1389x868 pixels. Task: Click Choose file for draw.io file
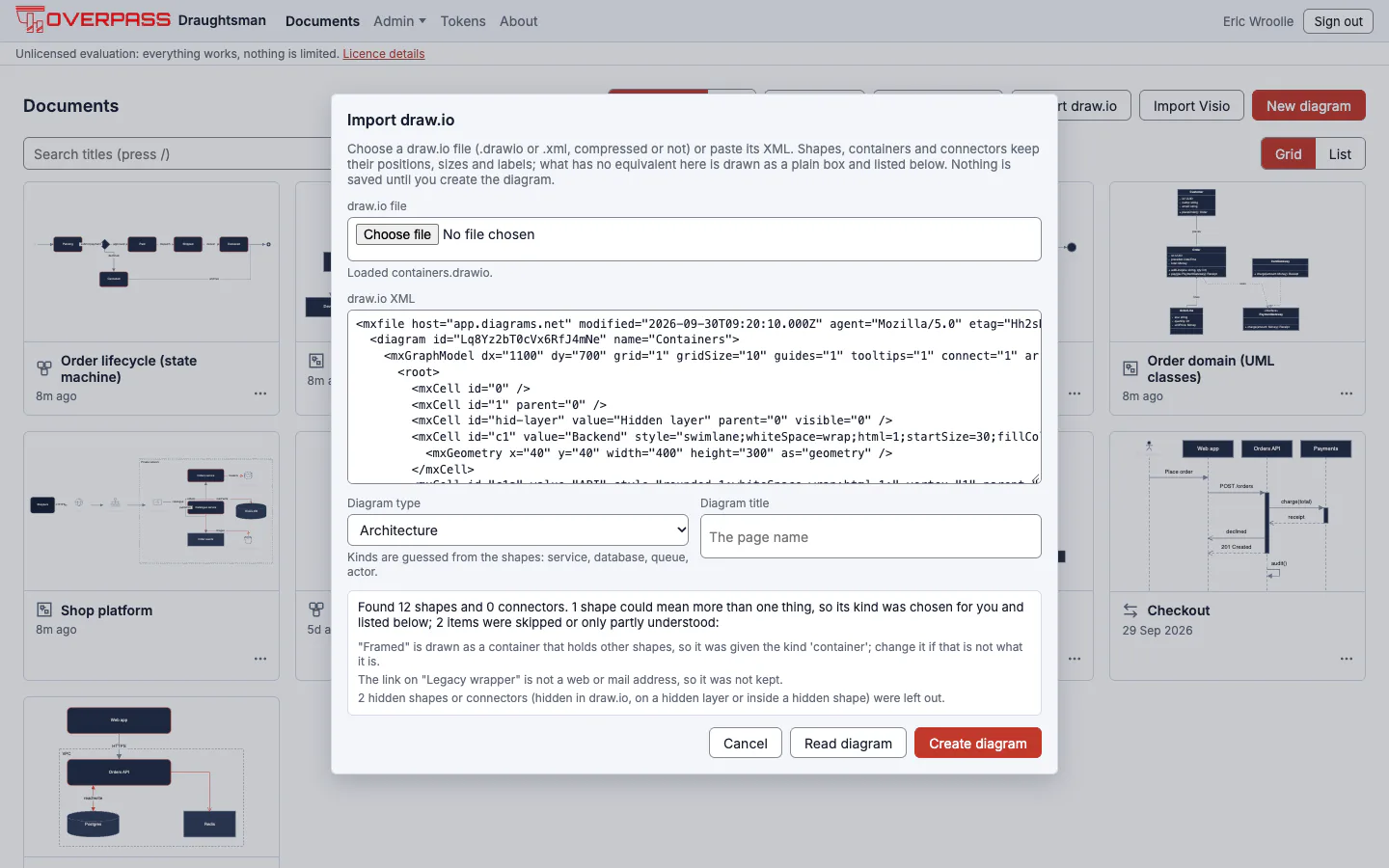[397, 234]
